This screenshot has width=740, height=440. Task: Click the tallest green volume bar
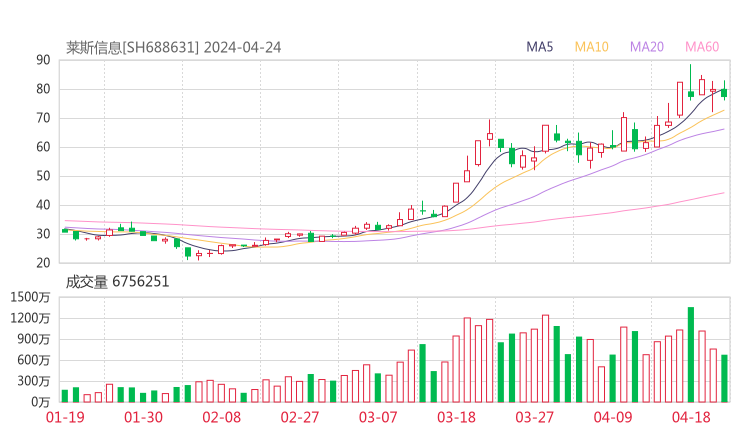[x=691, y=355]
